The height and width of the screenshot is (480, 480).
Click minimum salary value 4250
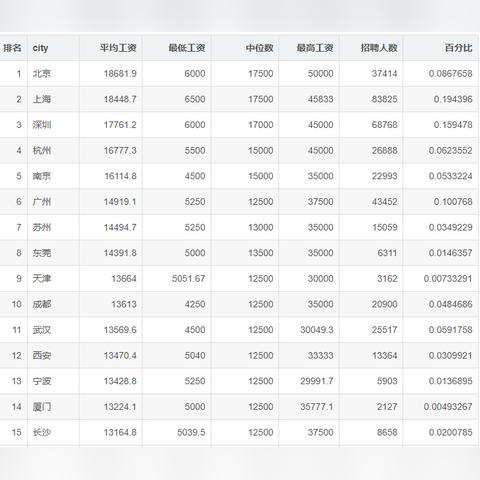tap(195, 304)
